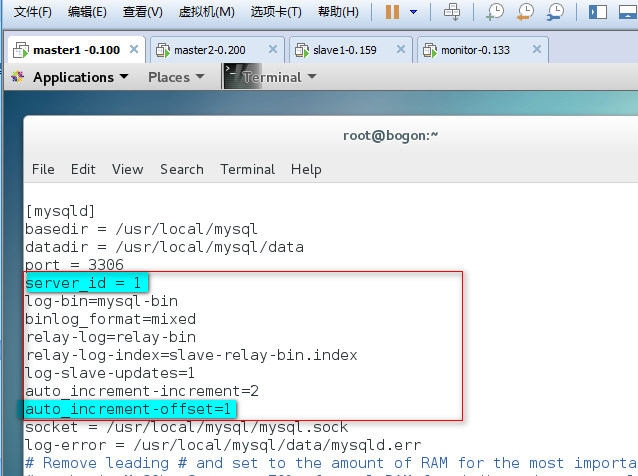Open the terminal File menu

(43, 169)
